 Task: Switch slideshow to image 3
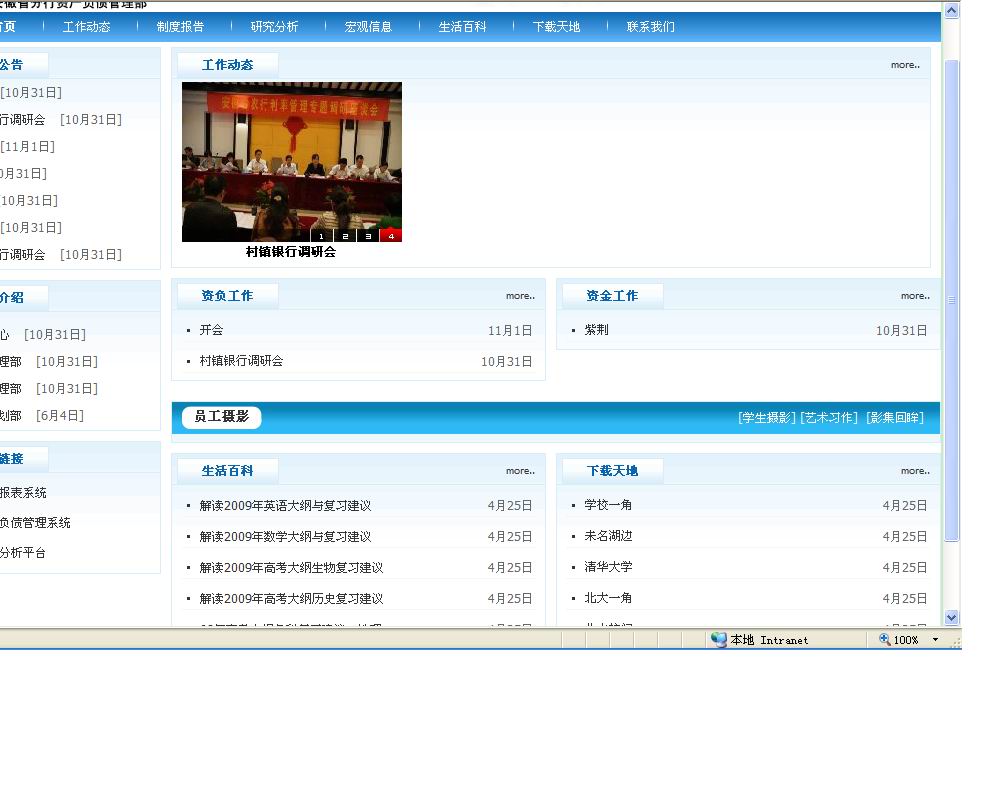pos(368,236)
